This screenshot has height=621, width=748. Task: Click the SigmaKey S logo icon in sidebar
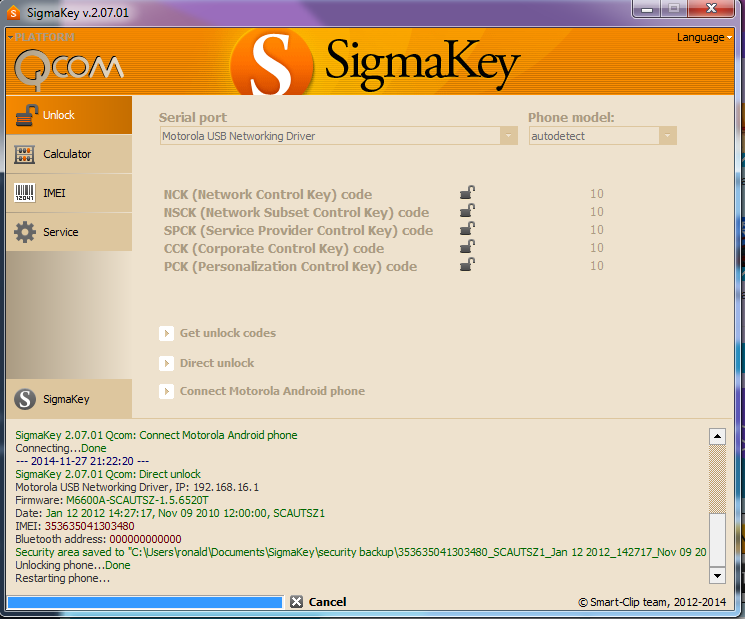[x=26, y=399]
